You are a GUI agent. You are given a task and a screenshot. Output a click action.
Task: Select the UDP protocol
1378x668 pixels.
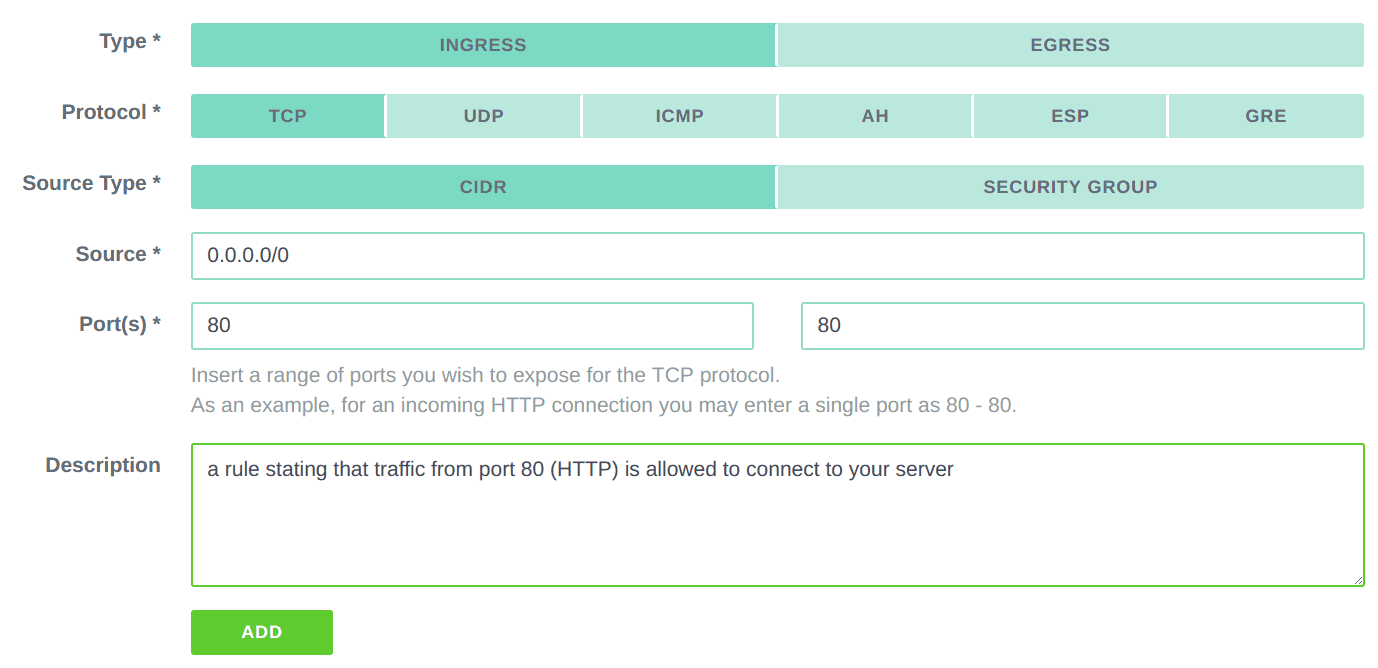click(x=483, y=115)
